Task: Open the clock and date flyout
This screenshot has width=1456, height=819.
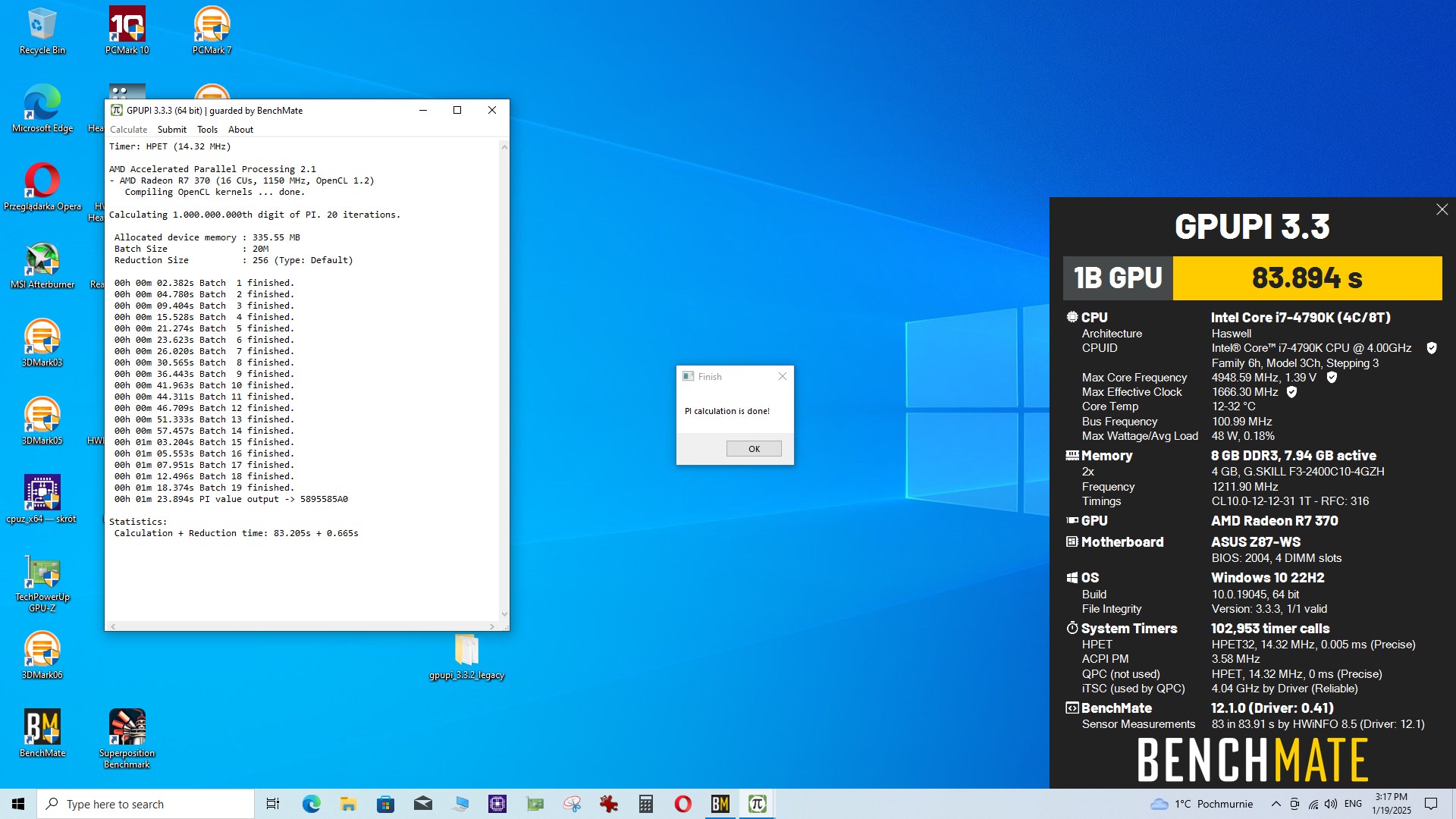Action: [1392, 804]
